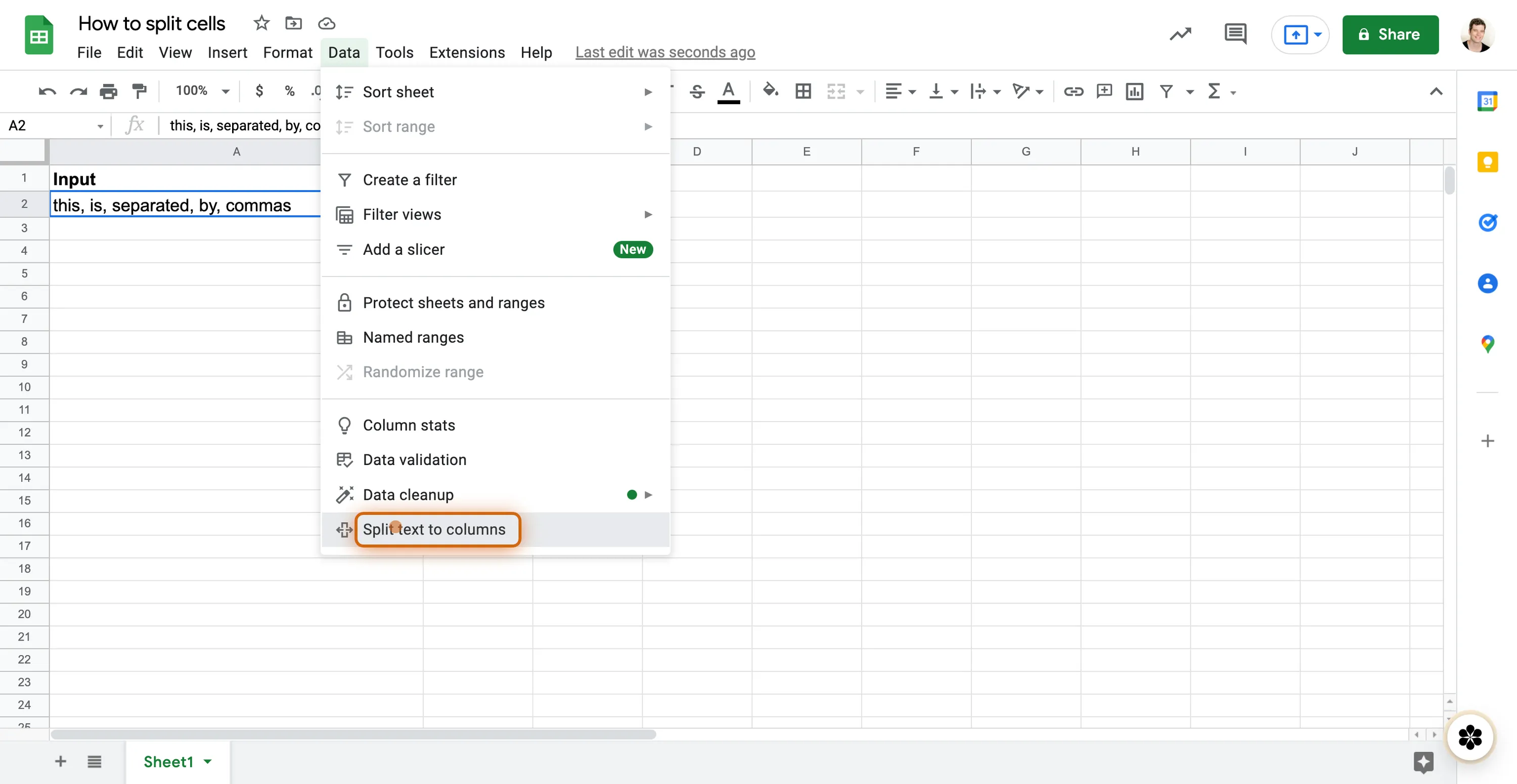This screenshot has width=1517, height=784.
Task: Hide the menus with collapse arrow
Action: [1436, 91]
